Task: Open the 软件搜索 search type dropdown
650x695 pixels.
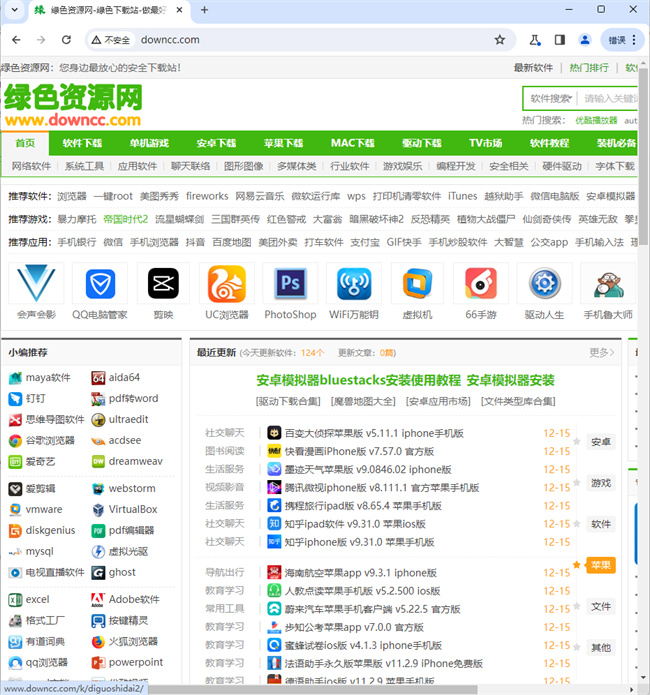Action: (x=551, y=99)
